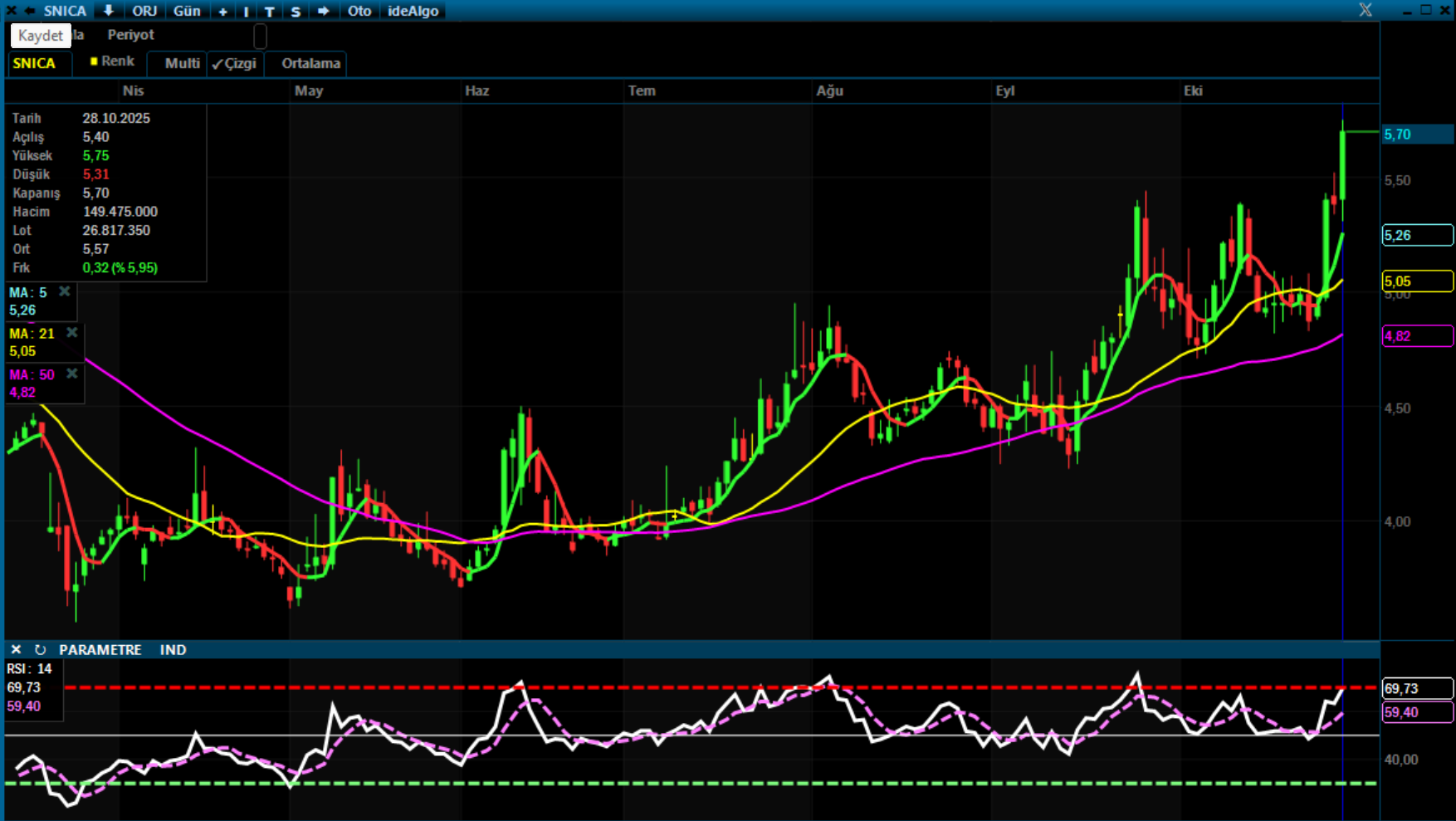
Task: Click the S tool icon in toolbar
Action: 296,12
